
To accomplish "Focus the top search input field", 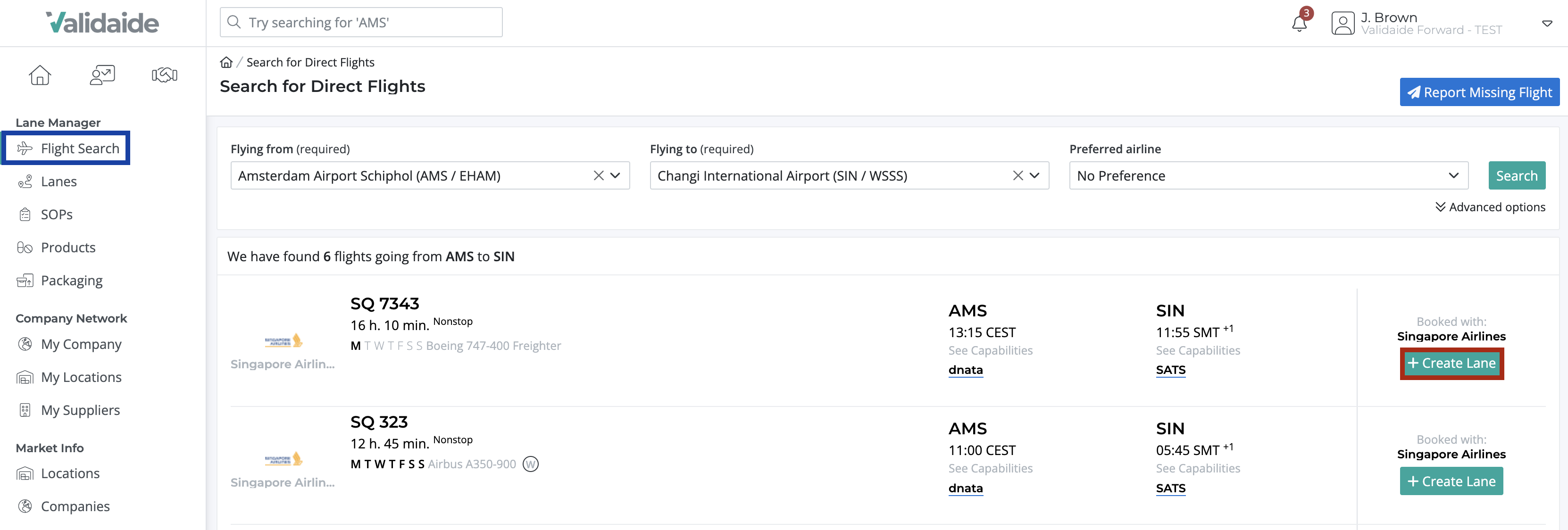I will [x=361, y=23].
